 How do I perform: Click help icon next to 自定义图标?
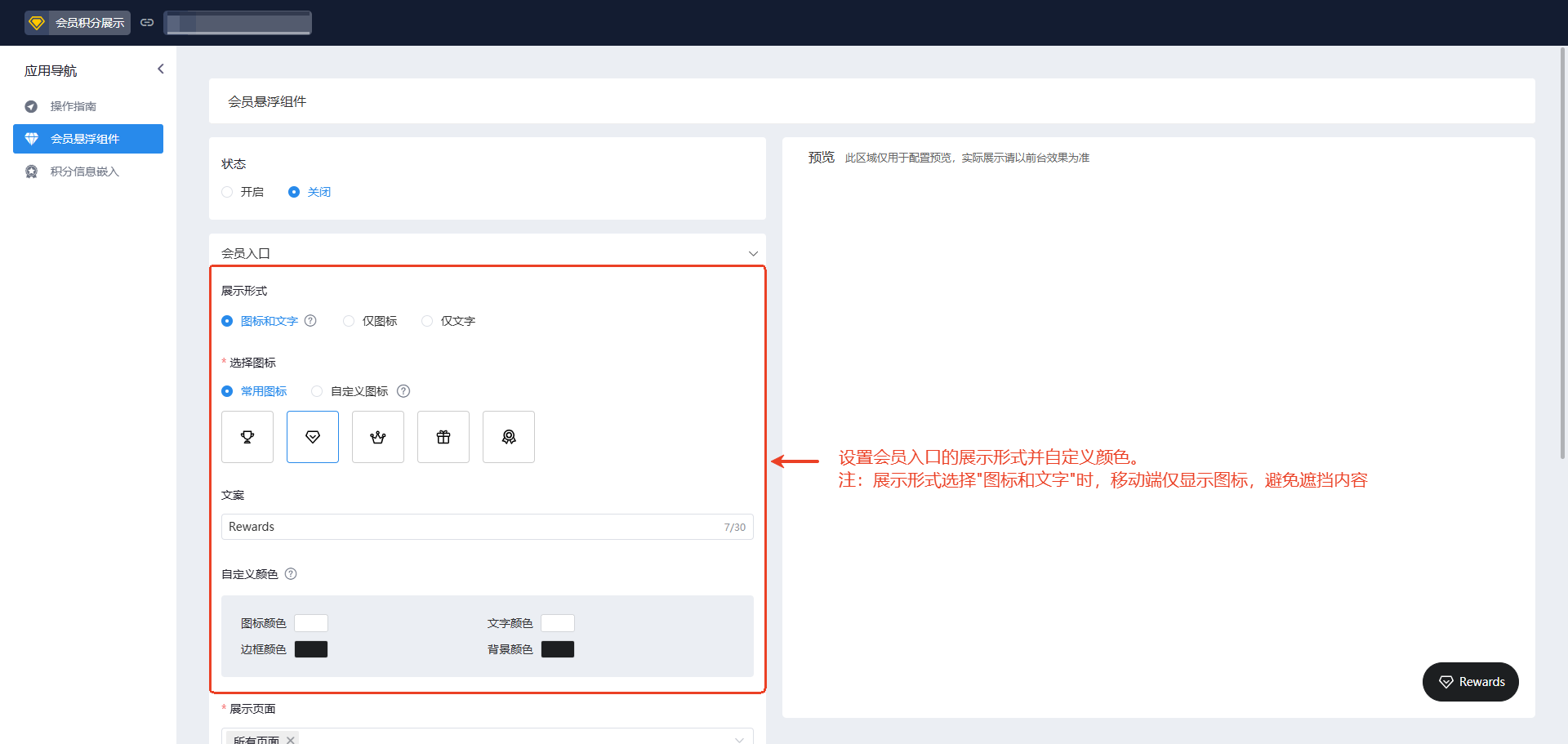coord(403,391)
